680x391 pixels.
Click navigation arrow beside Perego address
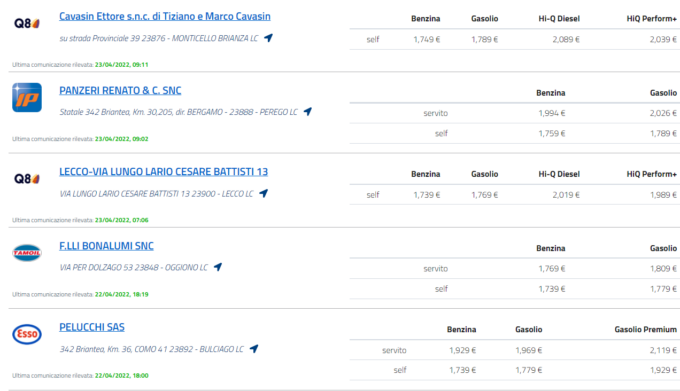[x=307, y=111]
